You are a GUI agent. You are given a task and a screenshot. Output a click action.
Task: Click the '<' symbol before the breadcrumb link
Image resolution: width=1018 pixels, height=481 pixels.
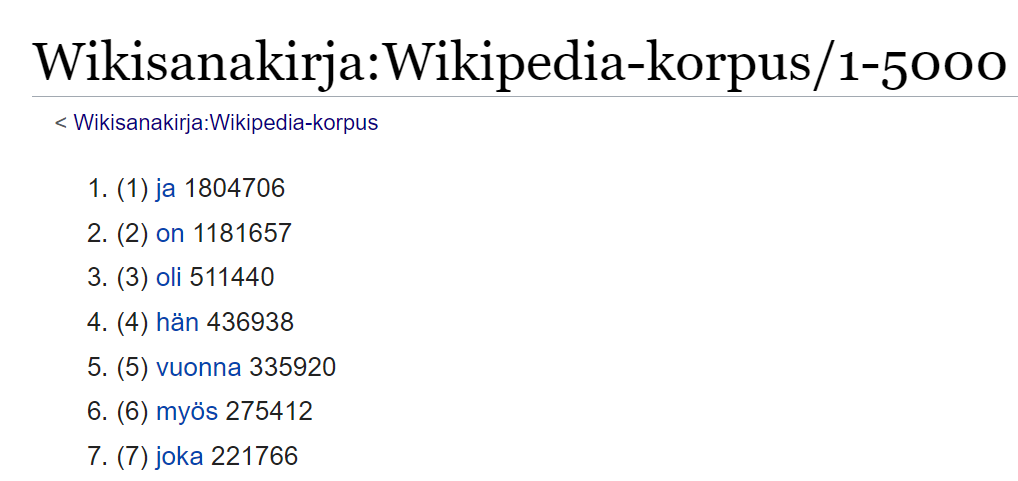tap(61, 122)
